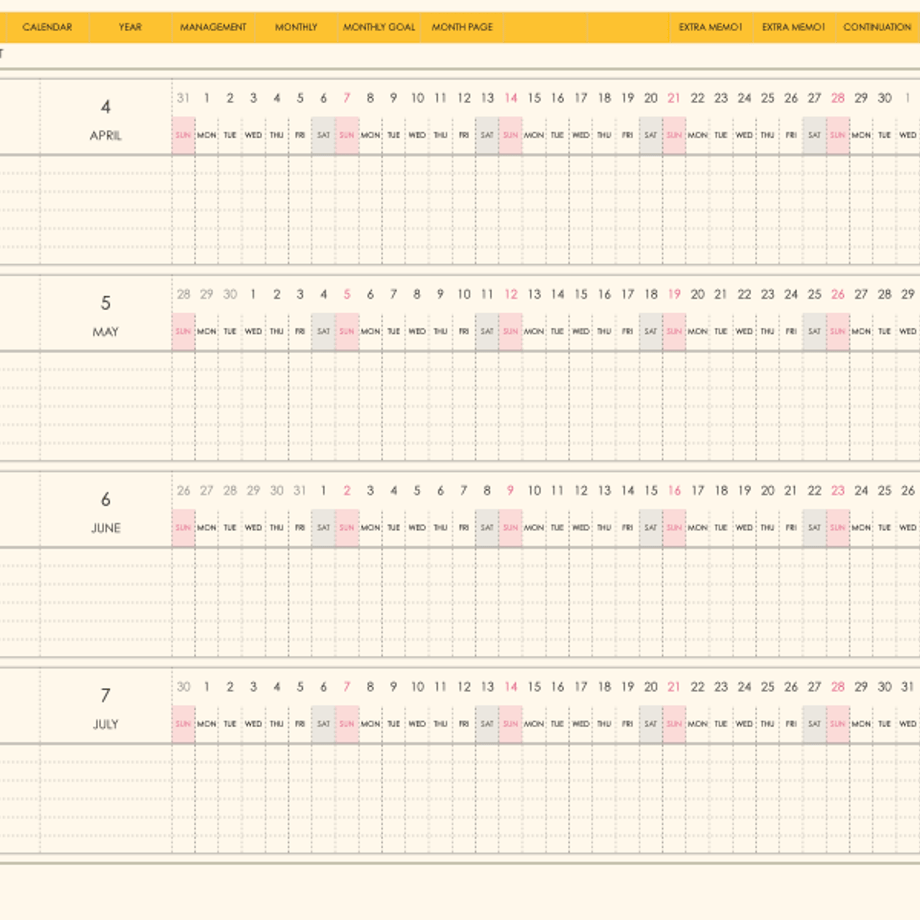Image resolution: width=920 pixels, height=920 pixels.
Task: Switch to the YEAR tab
Action: (130, 27)
